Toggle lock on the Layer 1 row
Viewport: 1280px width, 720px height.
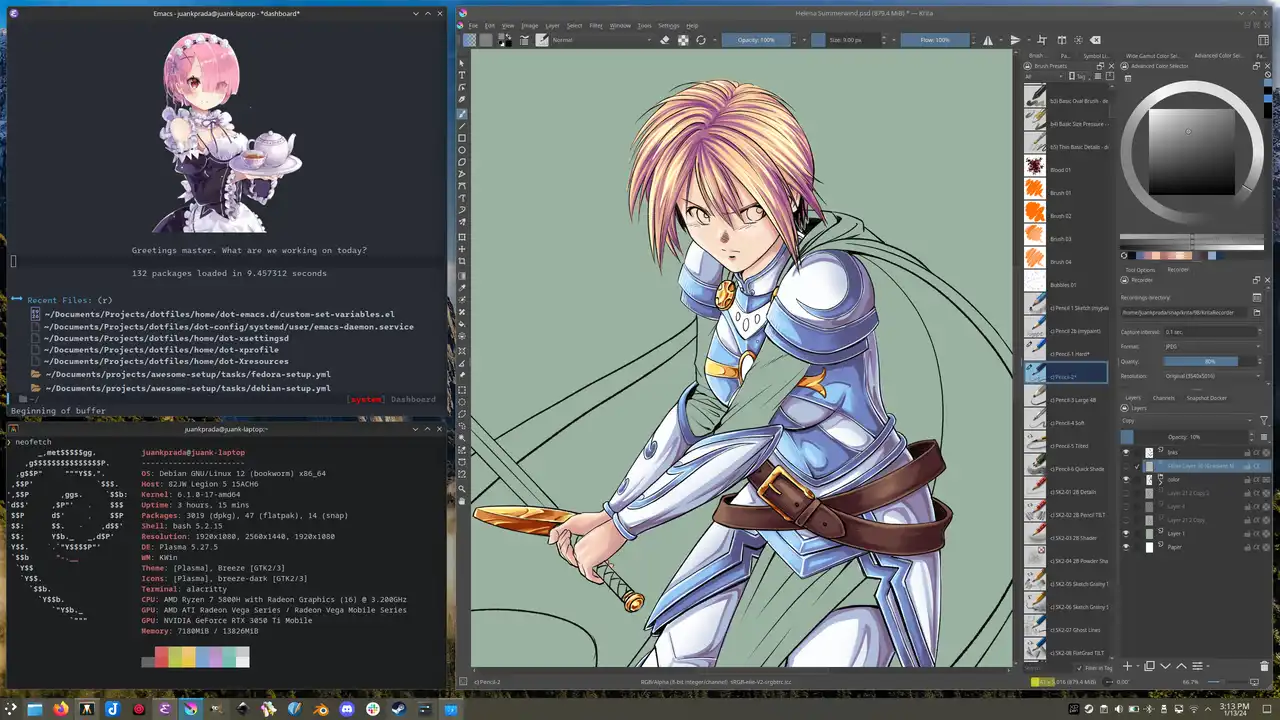pos(1247,533)
